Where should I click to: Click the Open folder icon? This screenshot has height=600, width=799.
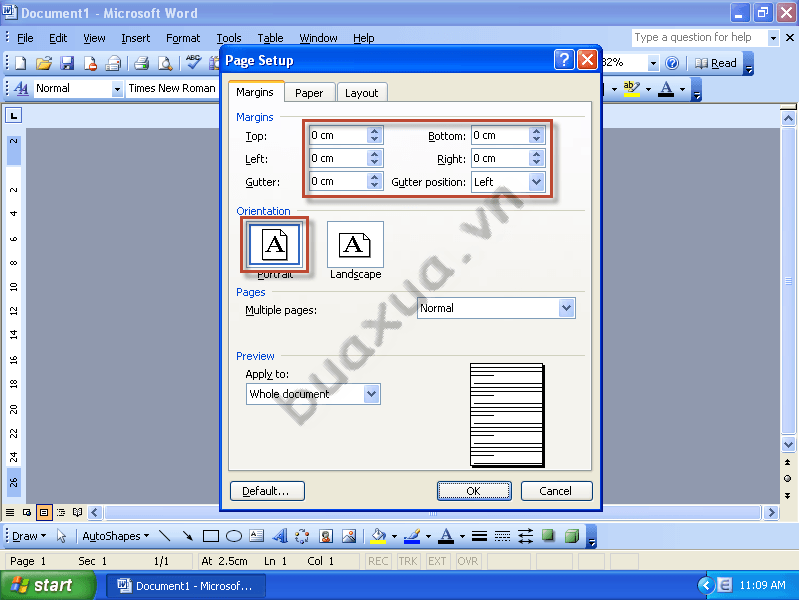coord(44,63)
